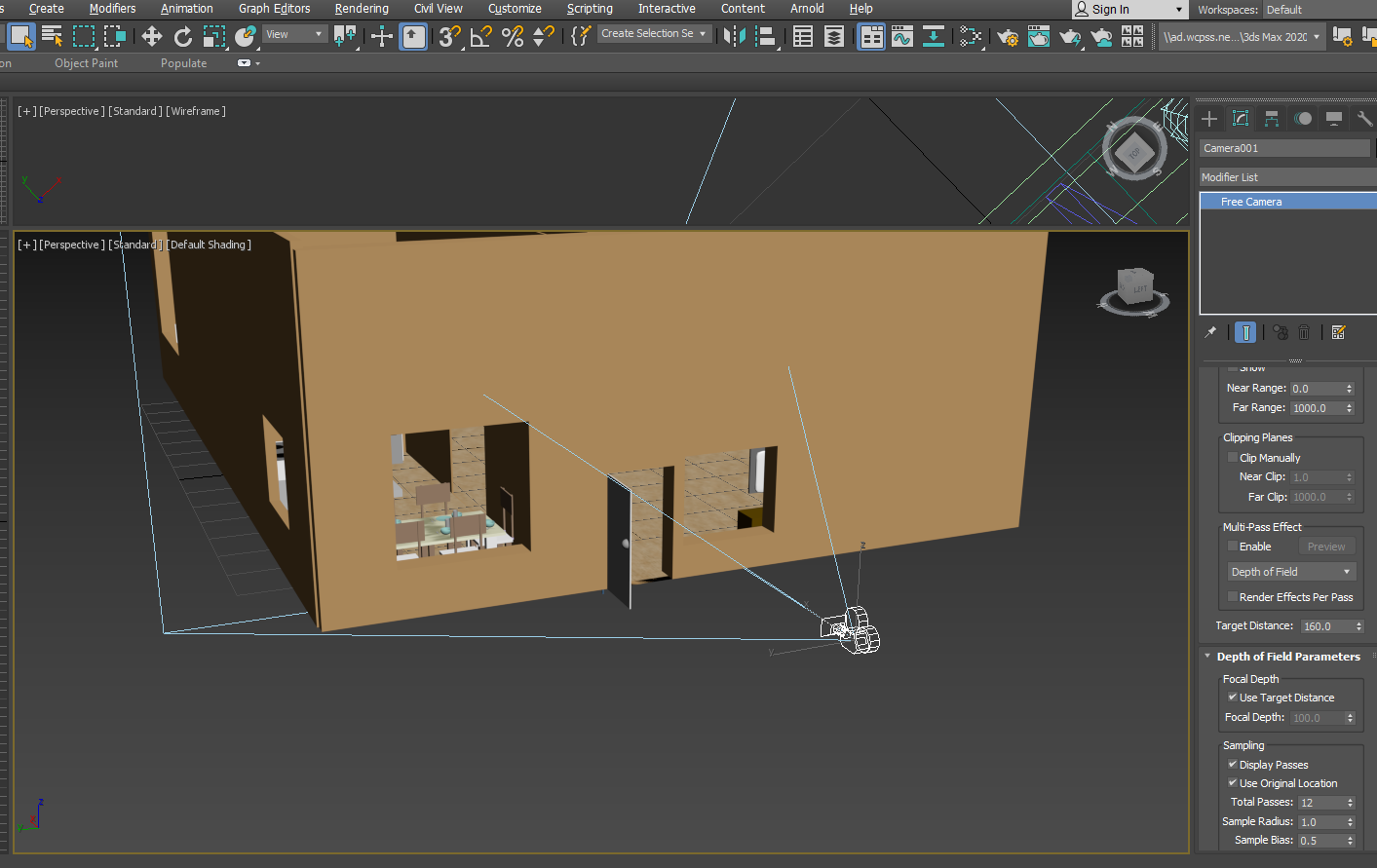The width and height of the screenshot is (1377, 868).
Task: Activate the Select and Move tool
Action: (x=151, y=37)
